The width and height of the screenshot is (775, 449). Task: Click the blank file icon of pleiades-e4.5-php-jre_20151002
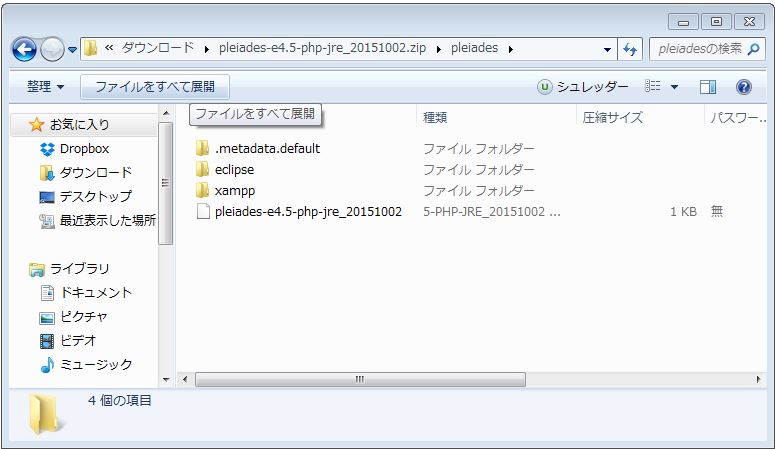(x=203, y=211)
